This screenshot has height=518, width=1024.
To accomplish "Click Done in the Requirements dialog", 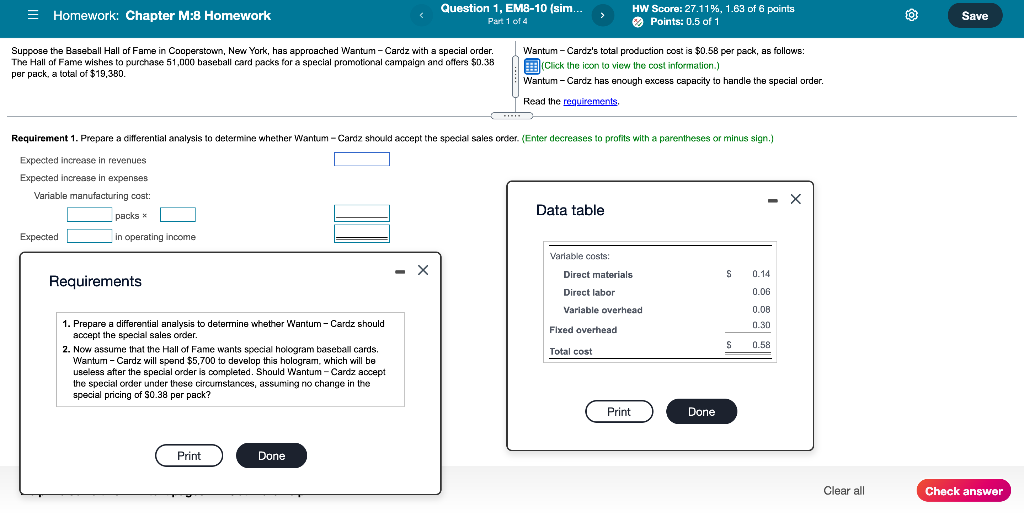I will (271, 455).
